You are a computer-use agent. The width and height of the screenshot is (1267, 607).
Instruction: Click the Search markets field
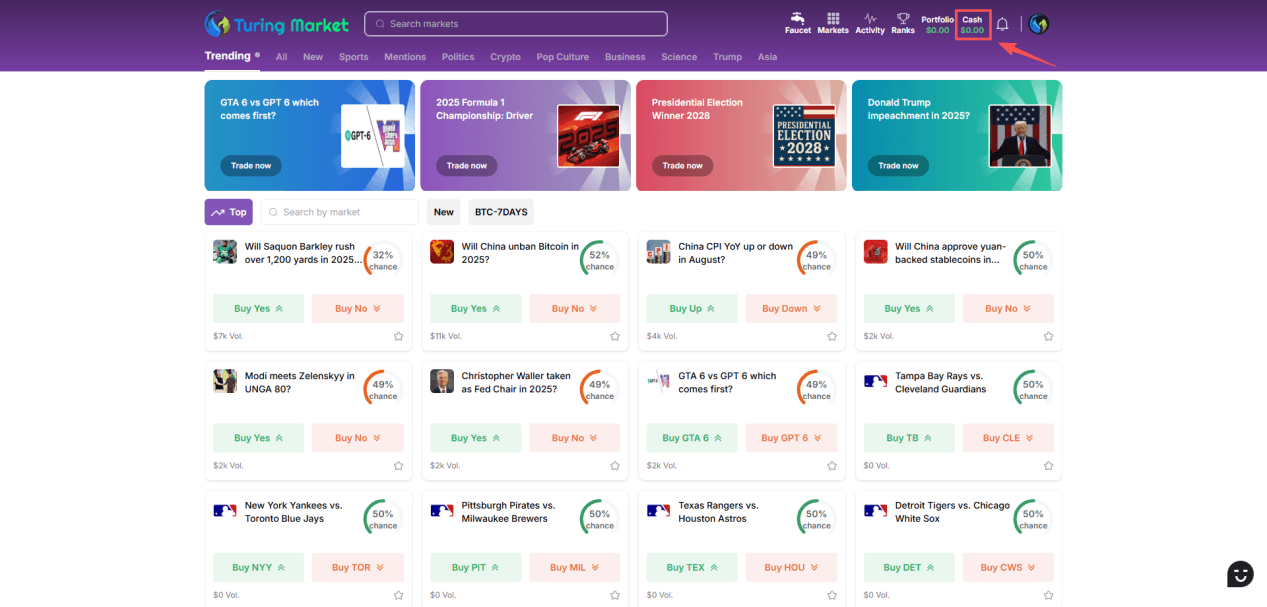(x=516, y=24)
